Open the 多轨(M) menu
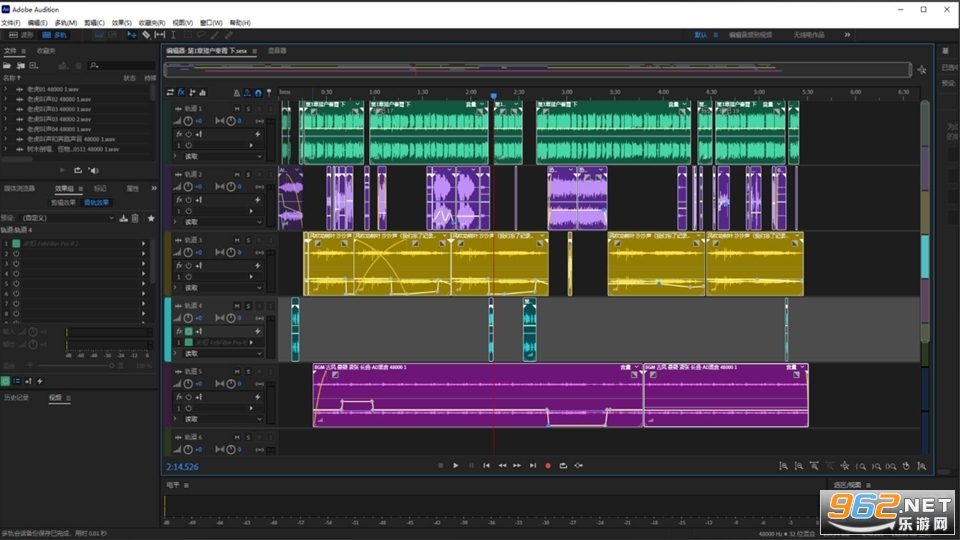This screenshot has width=960, height=540. [x=66, y=23]
